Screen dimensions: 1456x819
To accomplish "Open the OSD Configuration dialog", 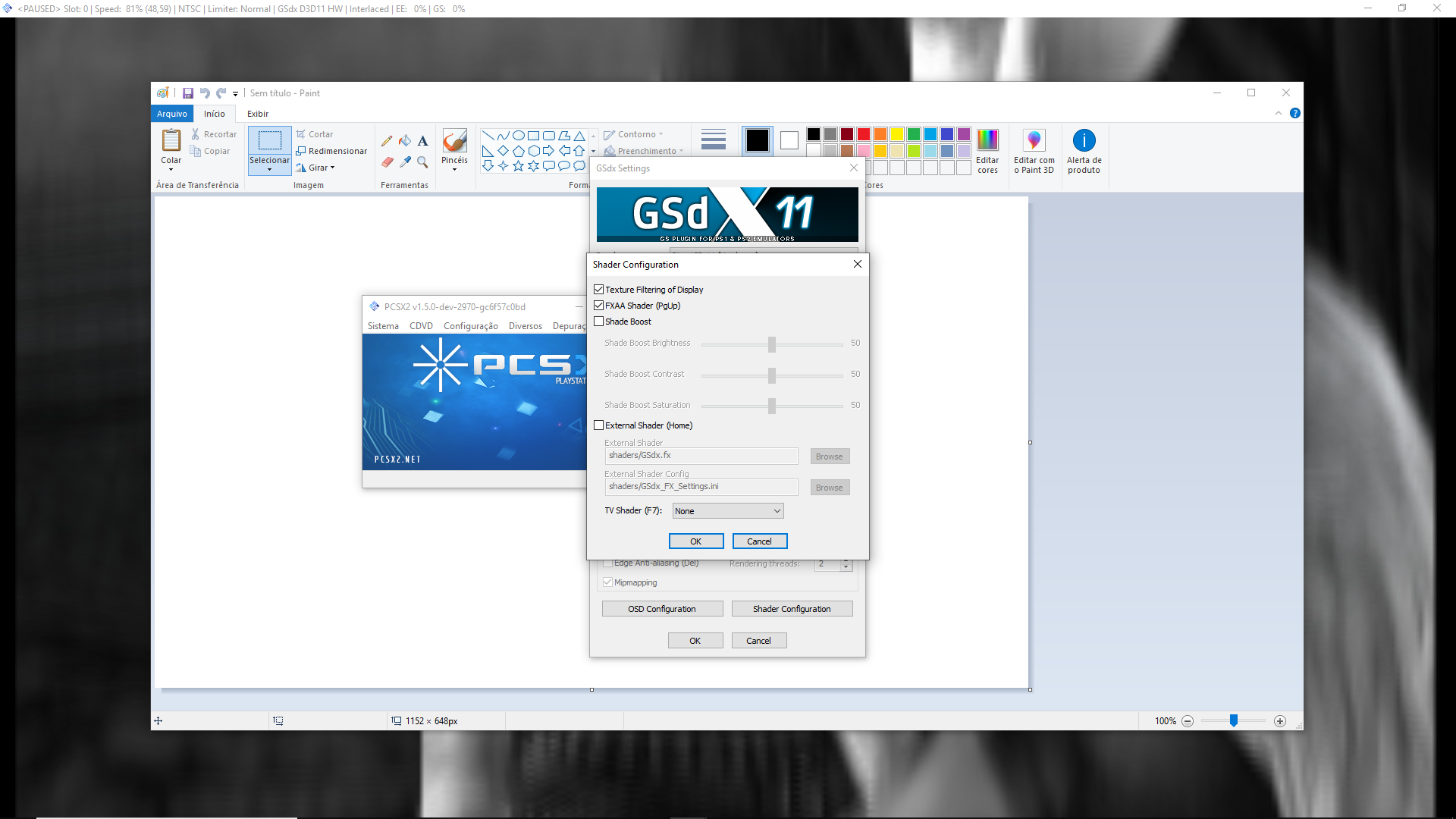I will click(x=661, y=608).
